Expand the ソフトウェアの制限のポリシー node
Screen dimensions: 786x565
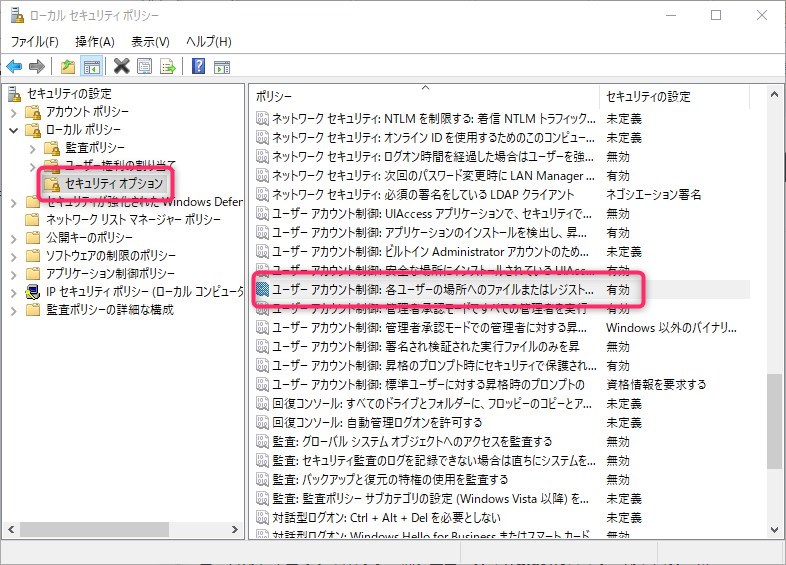click(x=14, y=257)
